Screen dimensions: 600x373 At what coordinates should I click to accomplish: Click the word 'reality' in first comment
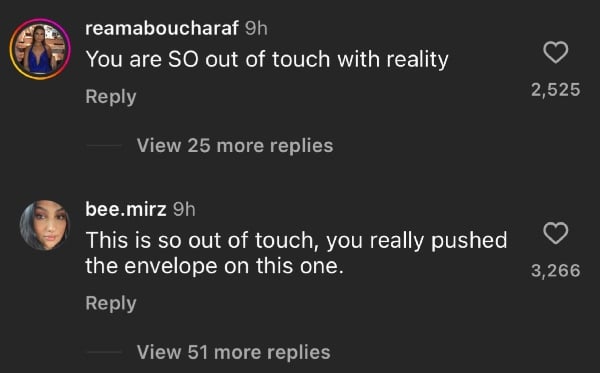point(417,60)
